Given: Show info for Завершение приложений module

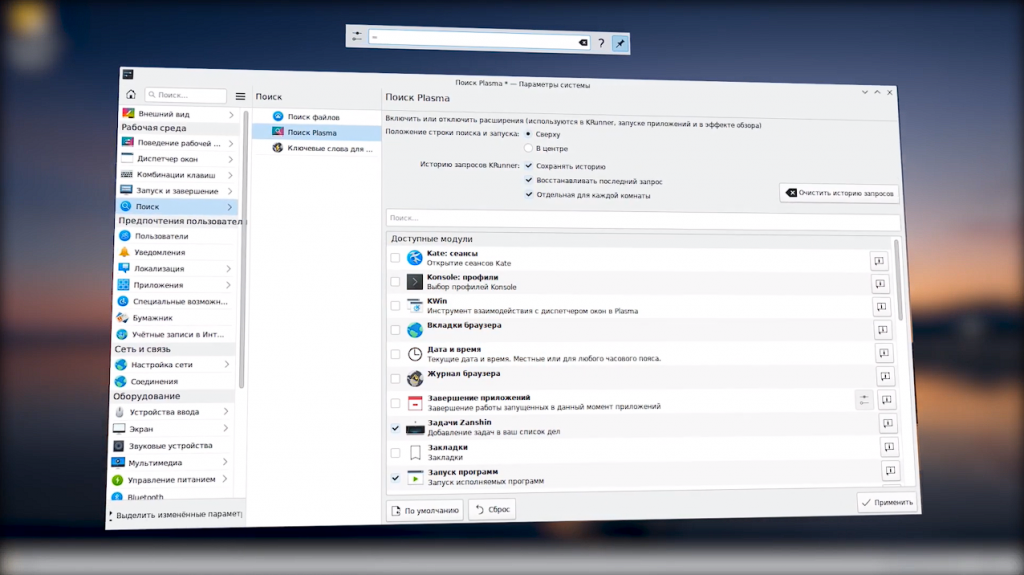Looking at the screenshot, I should [886, 399].
